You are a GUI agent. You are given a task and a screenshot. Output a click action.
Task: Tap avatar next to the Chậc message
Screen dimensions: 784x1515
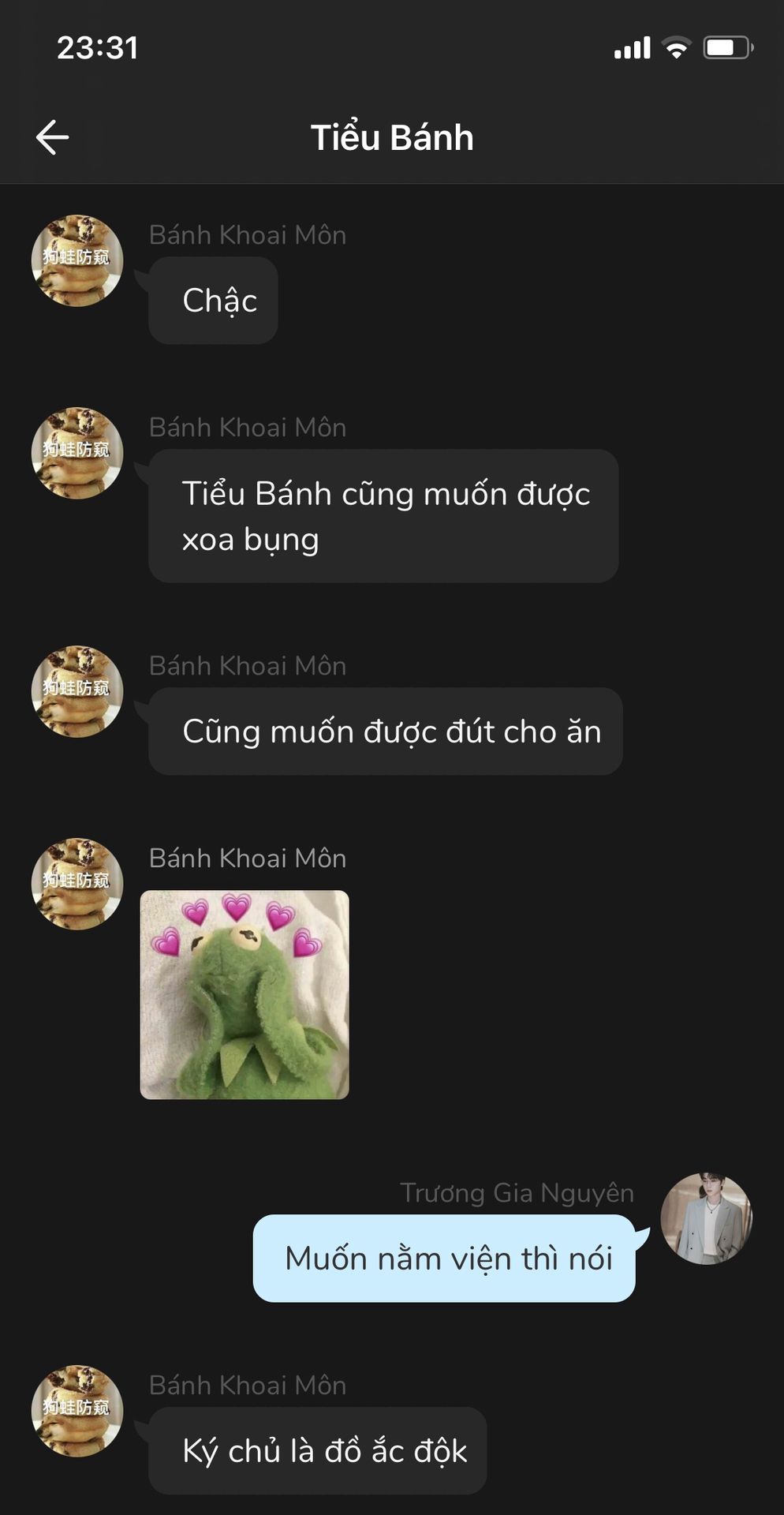pyautogui.click(x=77, y=260)
